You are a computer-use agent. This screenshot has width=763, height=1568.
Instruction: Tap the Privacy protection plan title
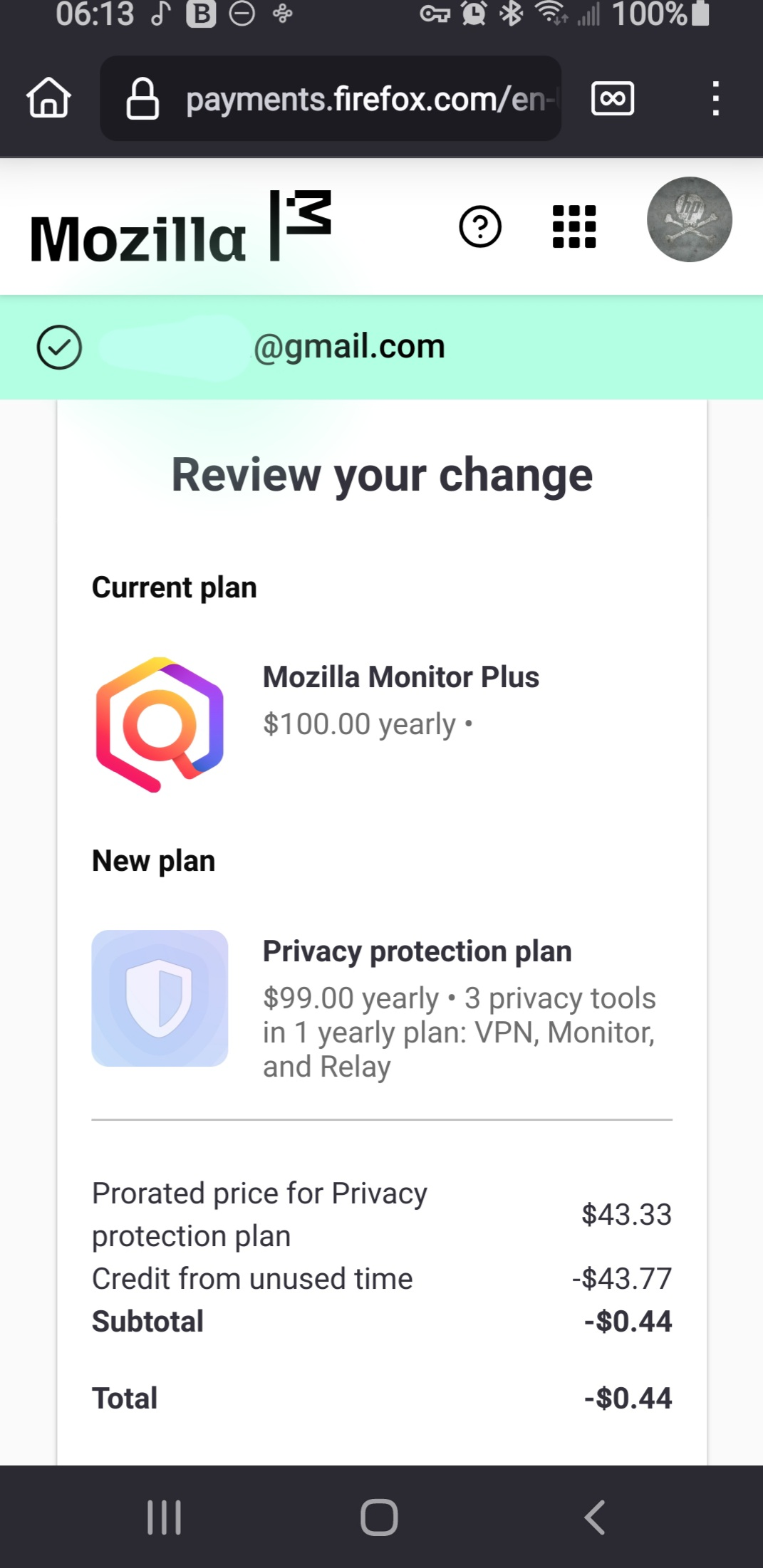(x=417, y=951)
